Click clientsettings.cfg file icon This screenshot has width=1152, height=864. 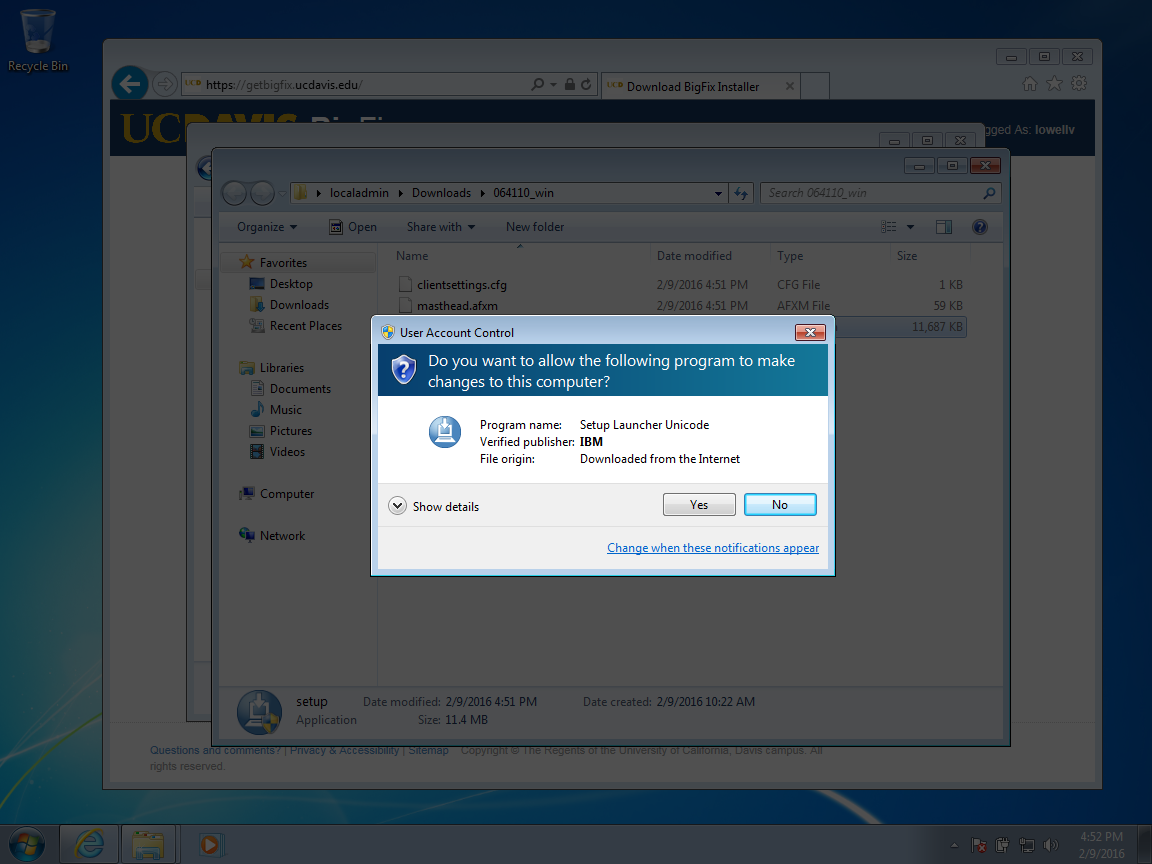405,284
